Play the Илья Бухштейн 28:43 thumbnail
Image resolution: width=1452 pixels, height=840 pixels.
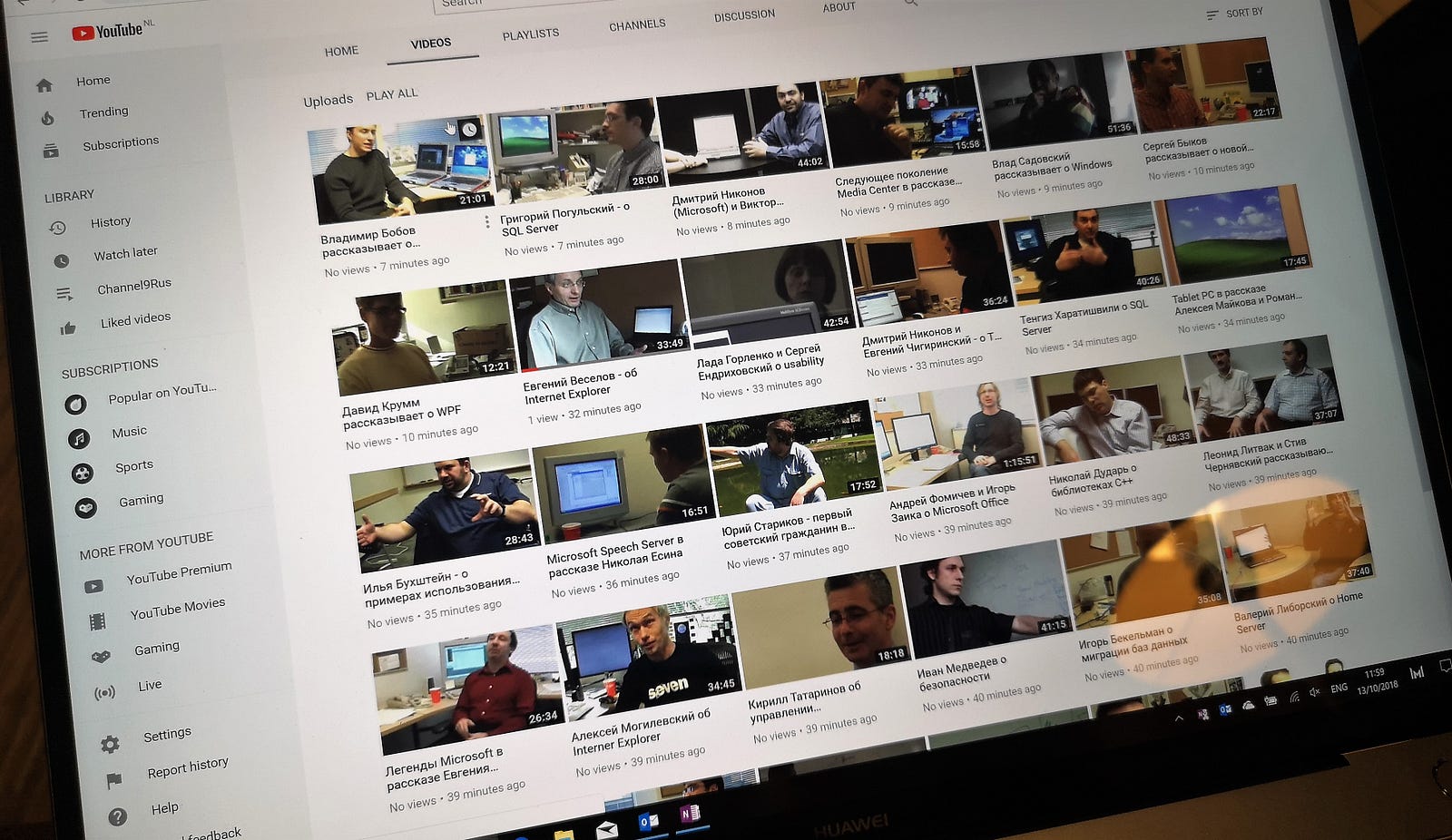coord(444,511)
